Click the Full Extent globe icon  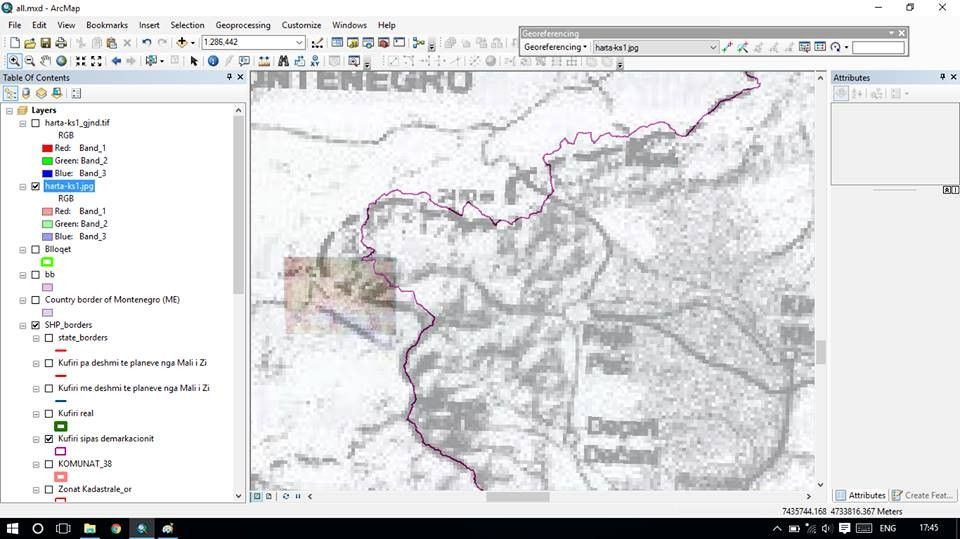click(x=62, y=61)
